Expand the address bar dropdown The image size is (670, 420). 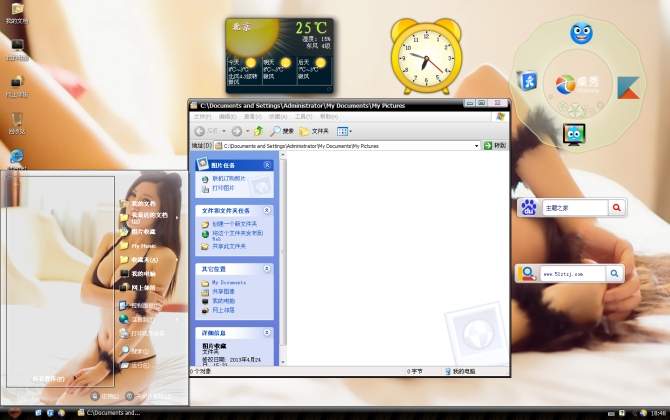pyautogui.click(x=476, y=146)
